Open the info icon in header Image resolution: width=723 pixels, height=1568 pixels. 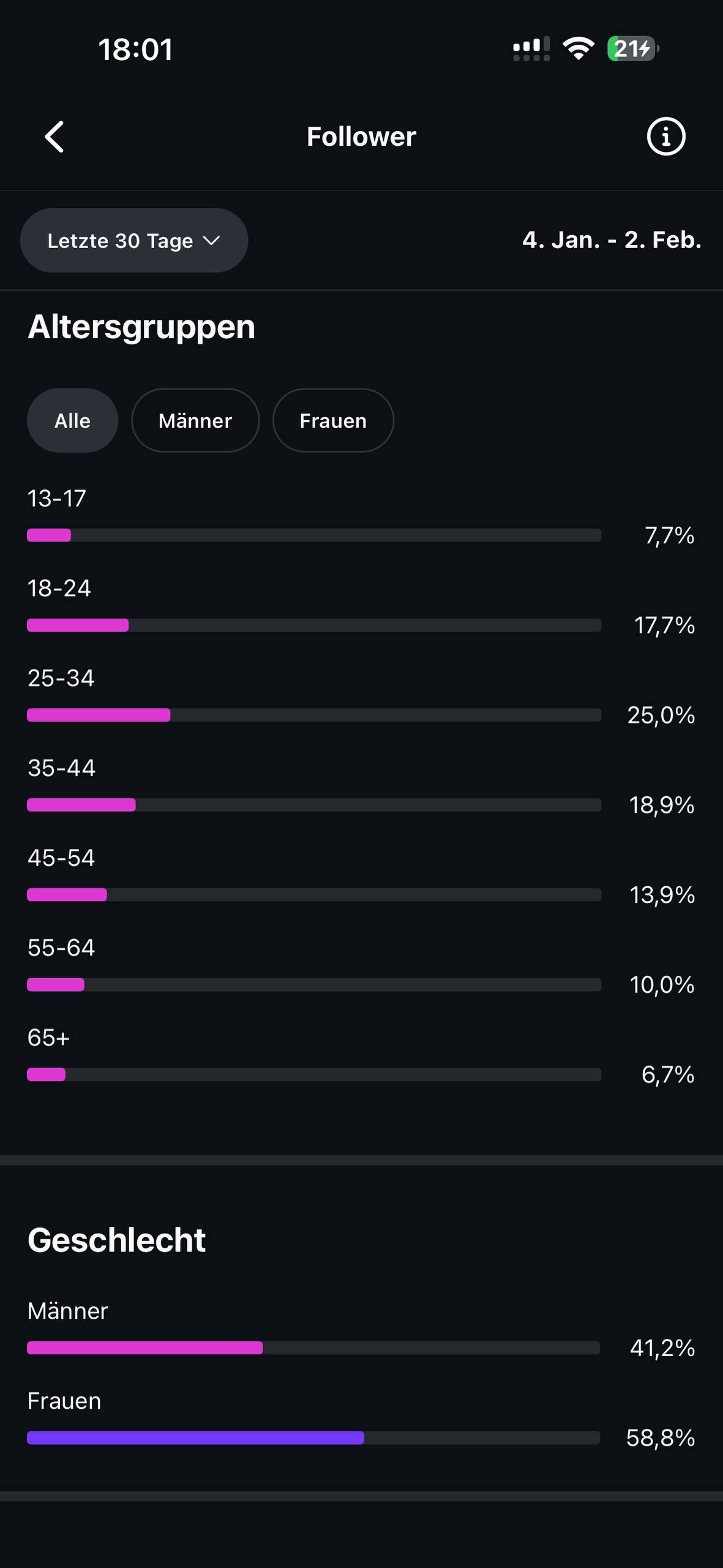pos(666,136)
